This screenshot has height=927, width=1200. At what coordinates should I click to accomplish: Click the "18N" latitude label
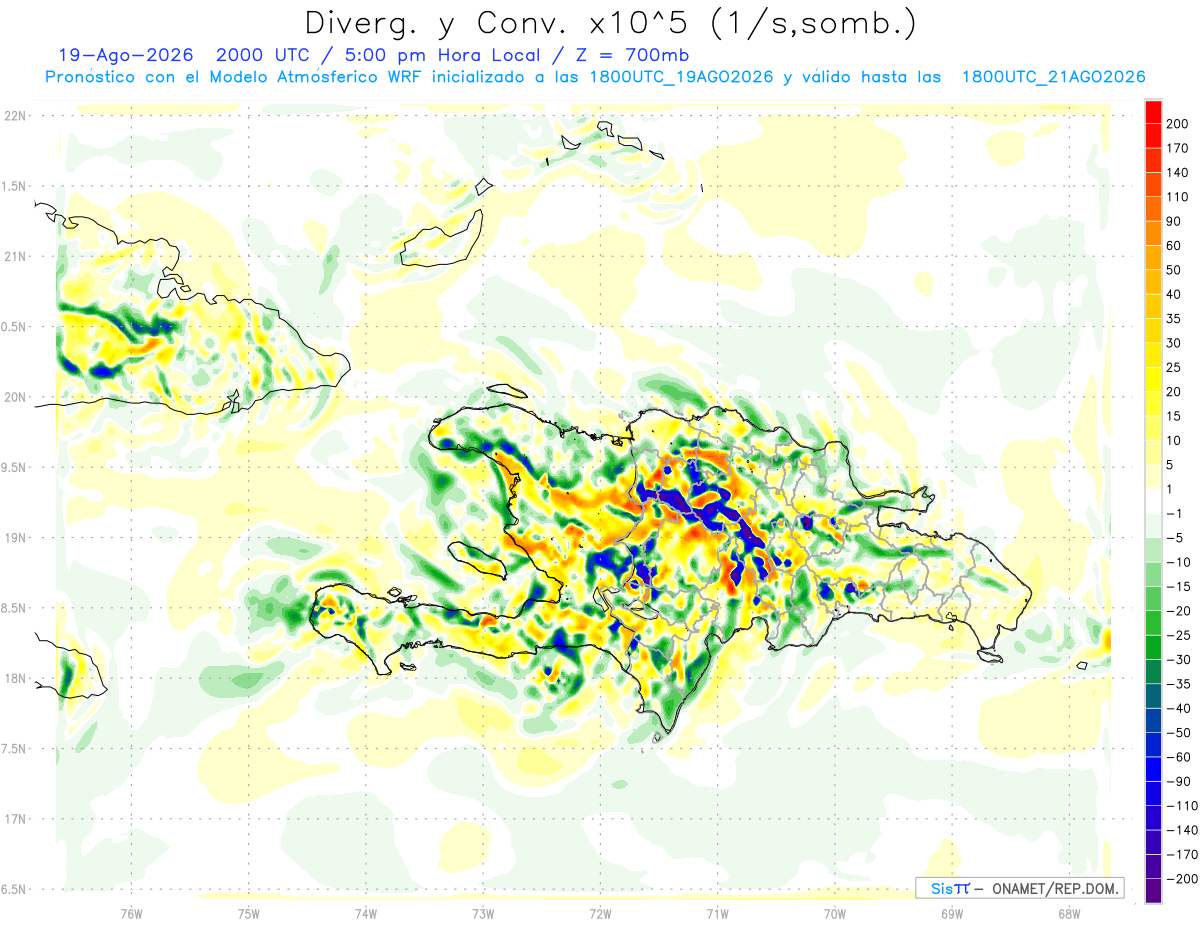[x=14, y=678]
